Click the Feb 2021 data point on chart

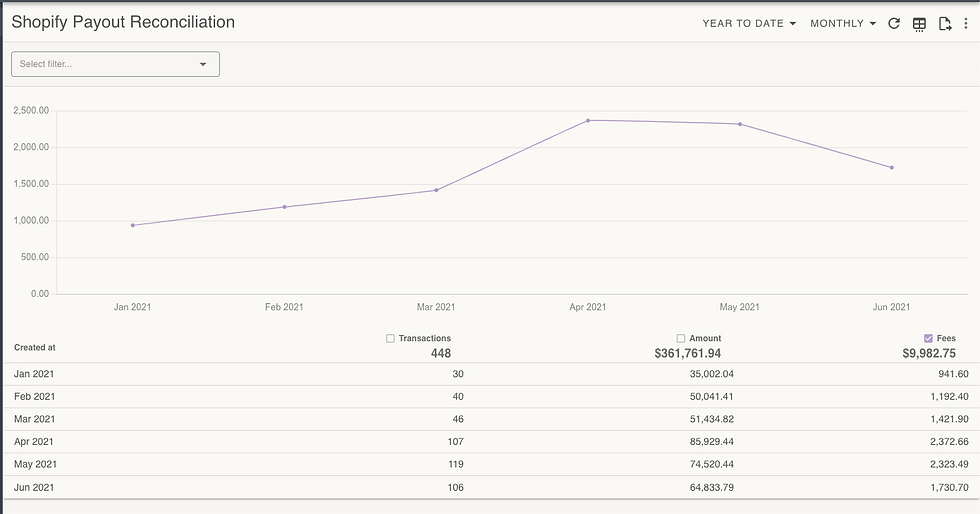284,207
